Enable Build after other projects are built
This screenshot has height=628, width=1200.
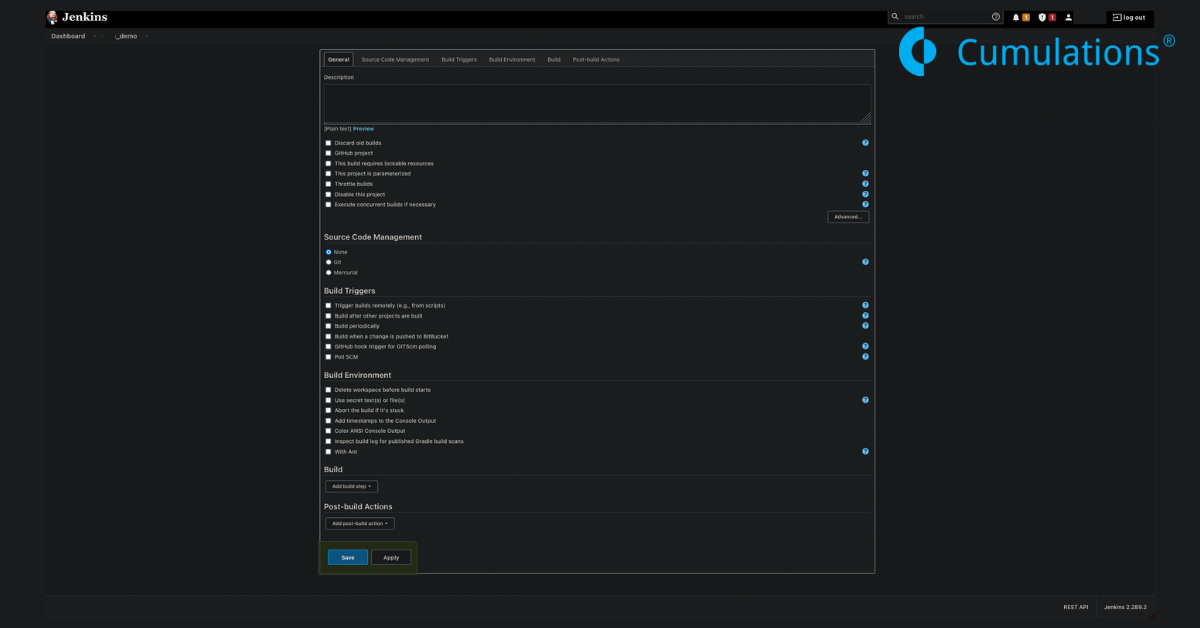point(328,316)
